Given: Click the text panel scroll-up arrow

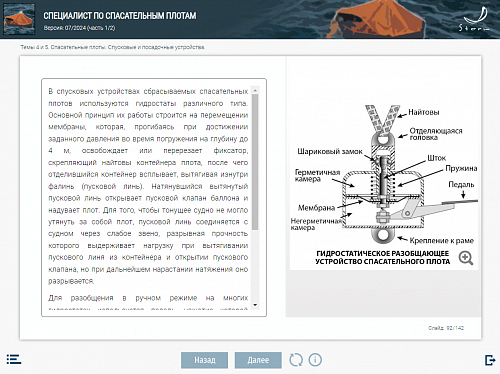Looking at the screenshot, I should (x=255, y=90).
